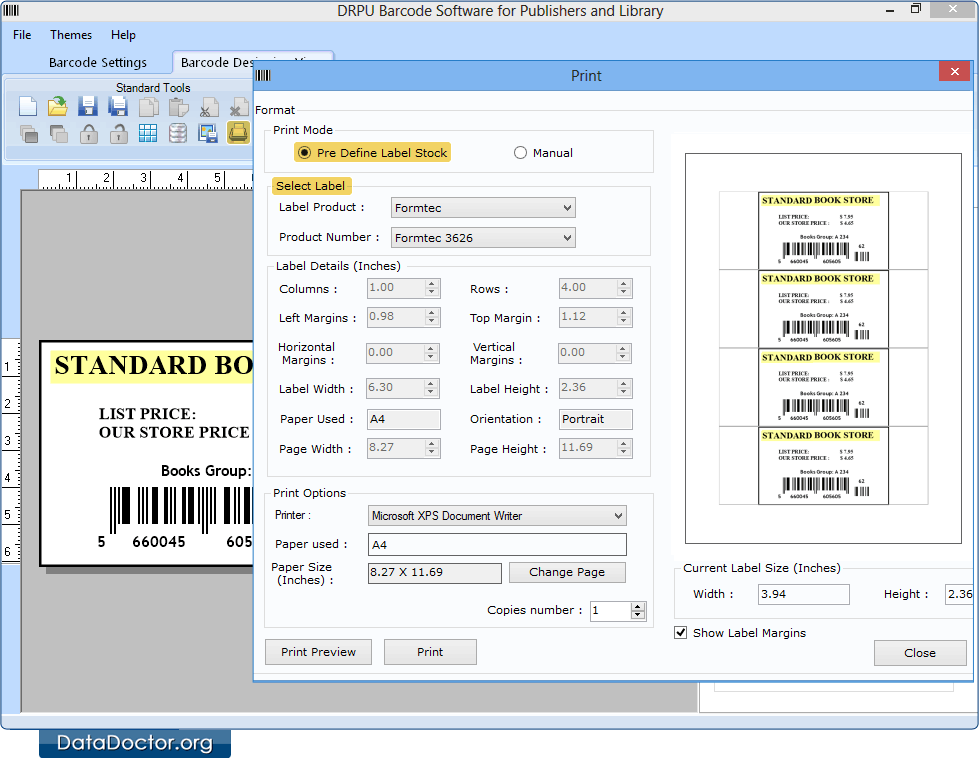Switch to the Barcode Settings tab
Image resolution: width=979 pixels, height=758 pixels.
coord(98,62)
